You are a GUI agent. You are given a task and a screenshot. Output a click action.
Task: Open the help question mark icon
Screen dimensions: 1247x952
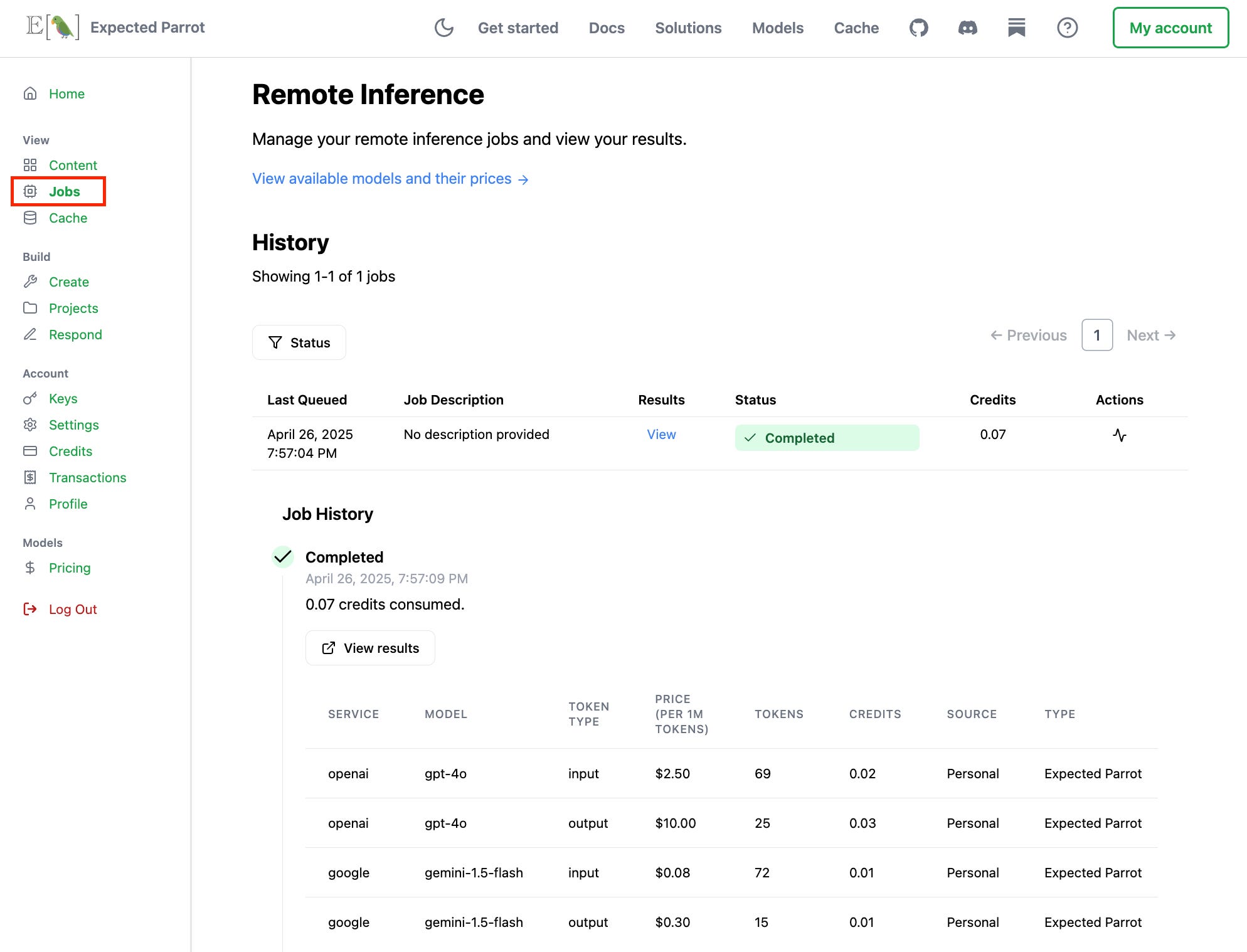1066,28
